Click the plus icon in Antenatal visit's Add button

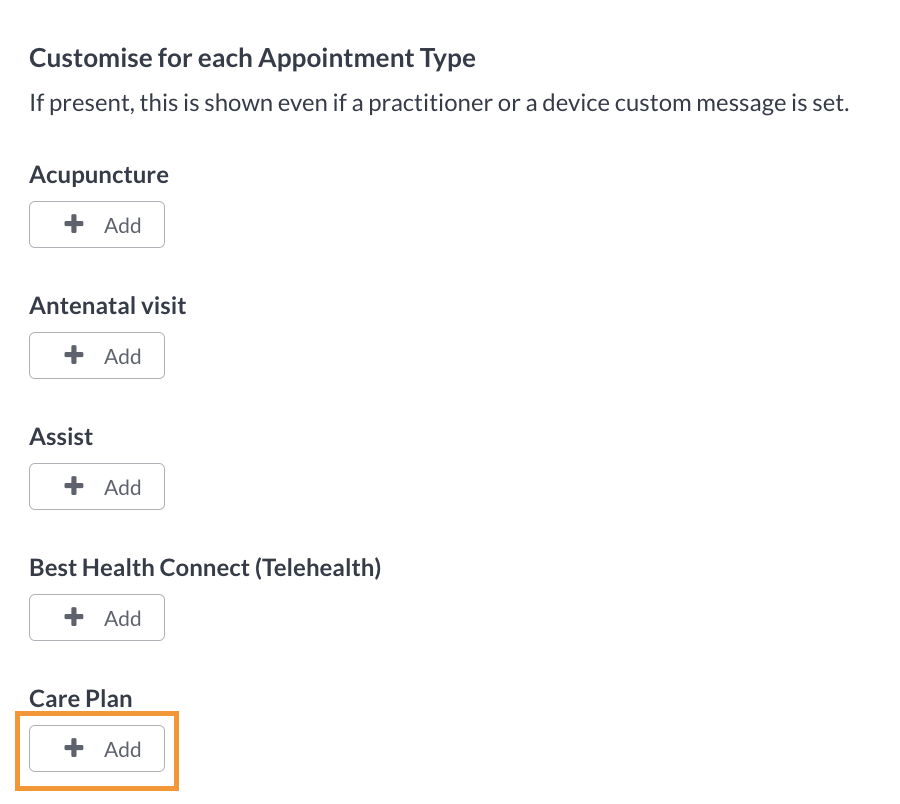[x=72, y=355]
